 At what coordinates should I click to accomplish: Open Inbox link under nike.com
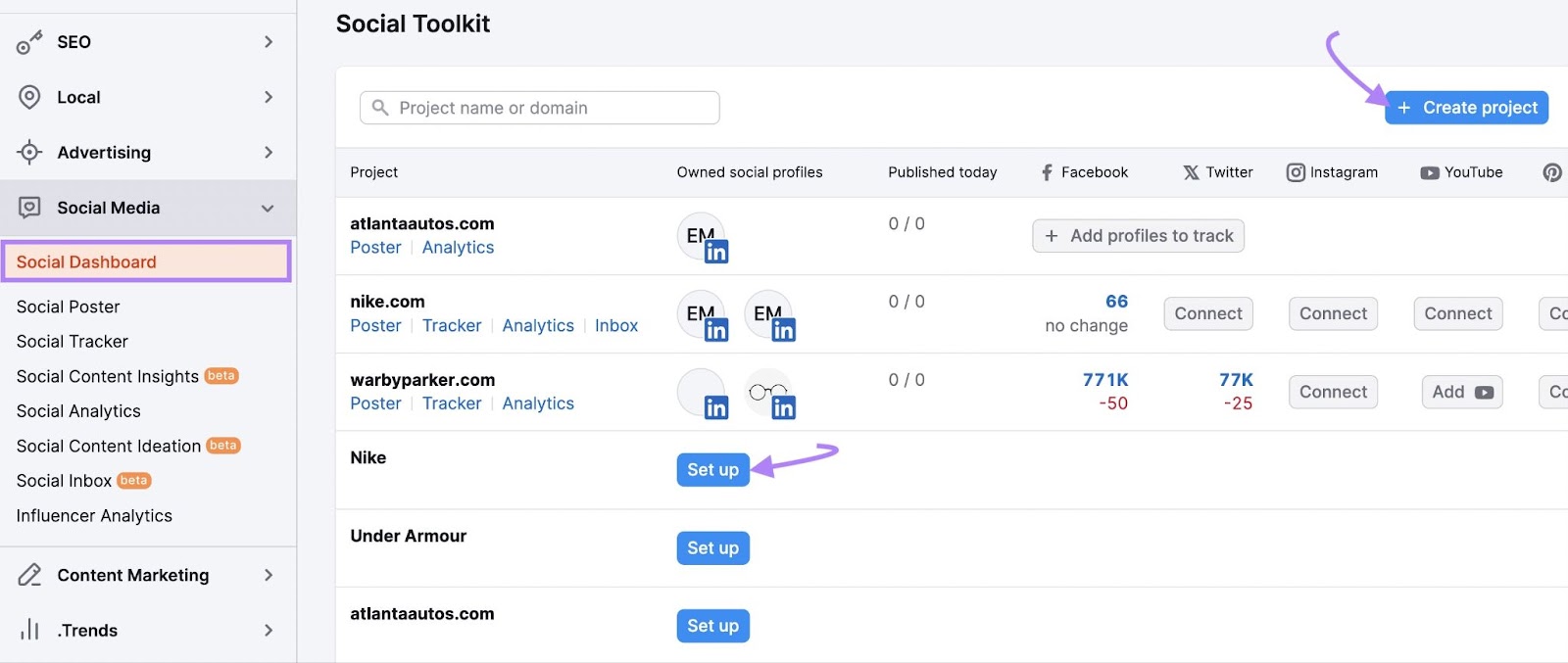click(616, 326)
